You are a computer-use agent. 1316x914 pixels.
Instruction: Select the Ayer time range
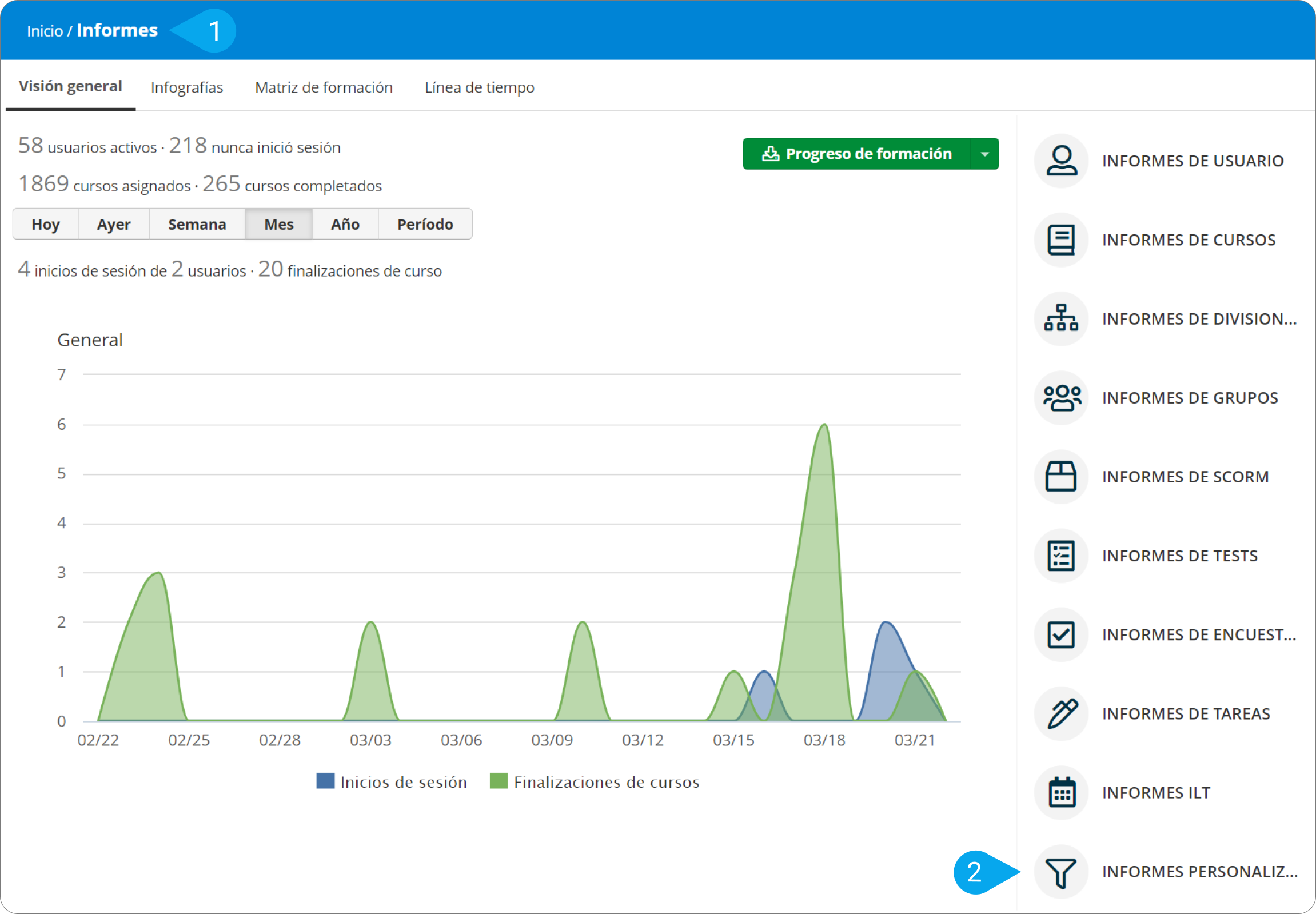(113, 224)
